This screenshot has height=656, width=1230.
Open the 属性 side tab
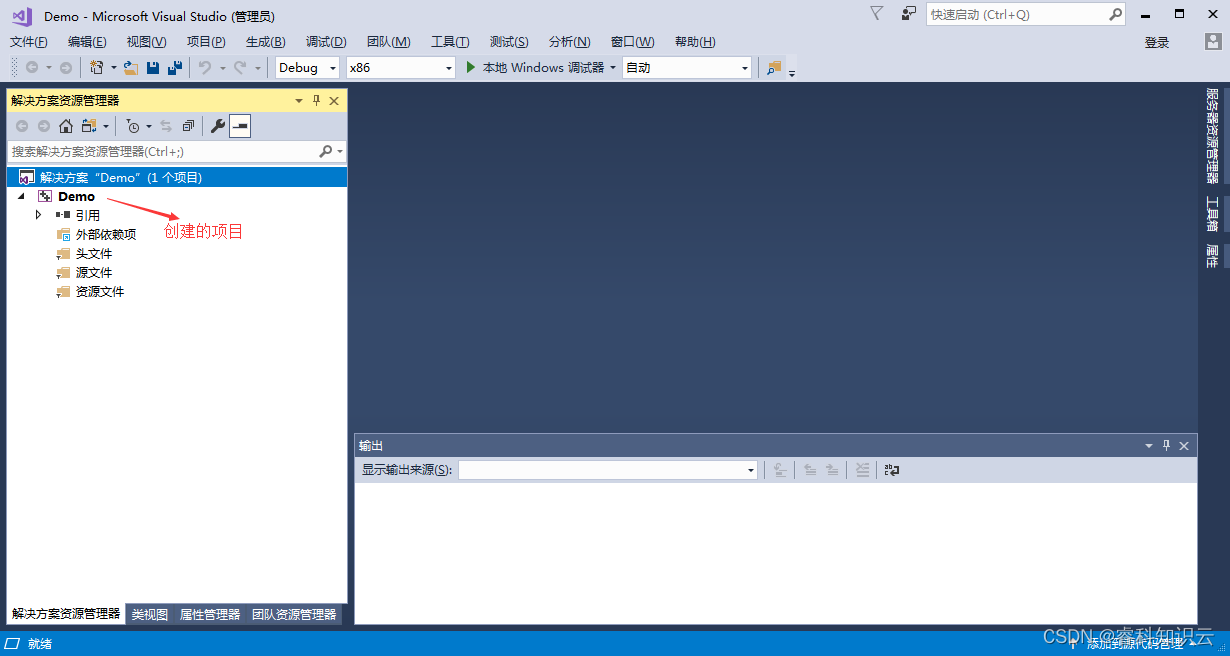1212,256
